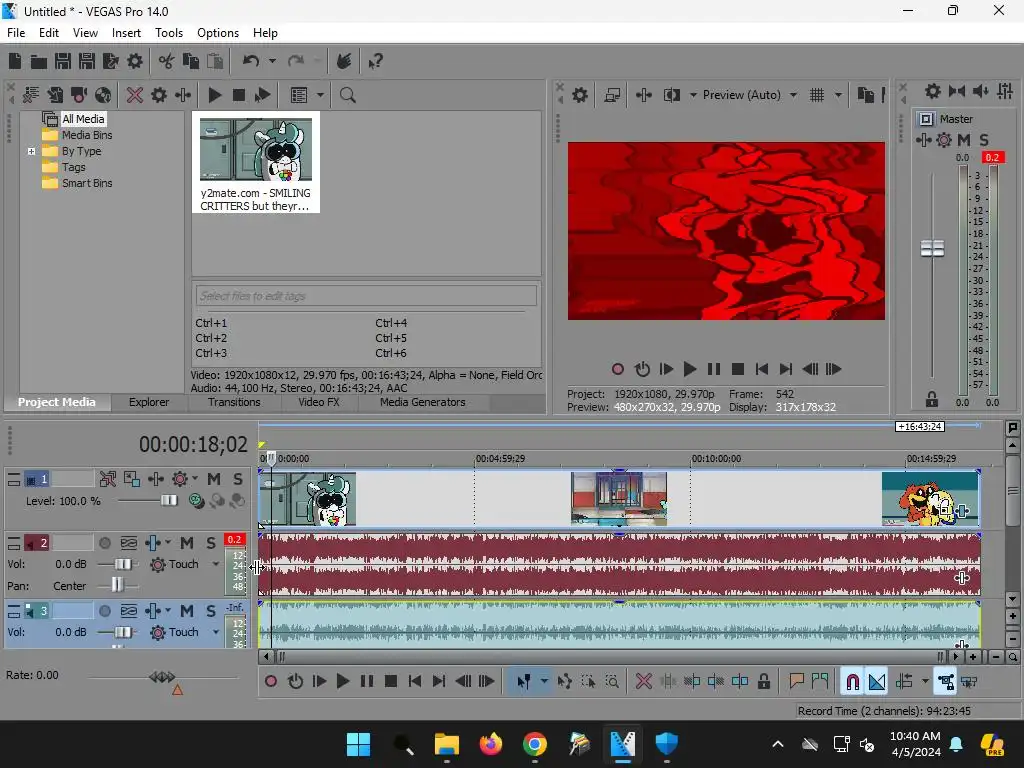Open the Tools menu
1024x768 pixels.
(x=168, y=33)
